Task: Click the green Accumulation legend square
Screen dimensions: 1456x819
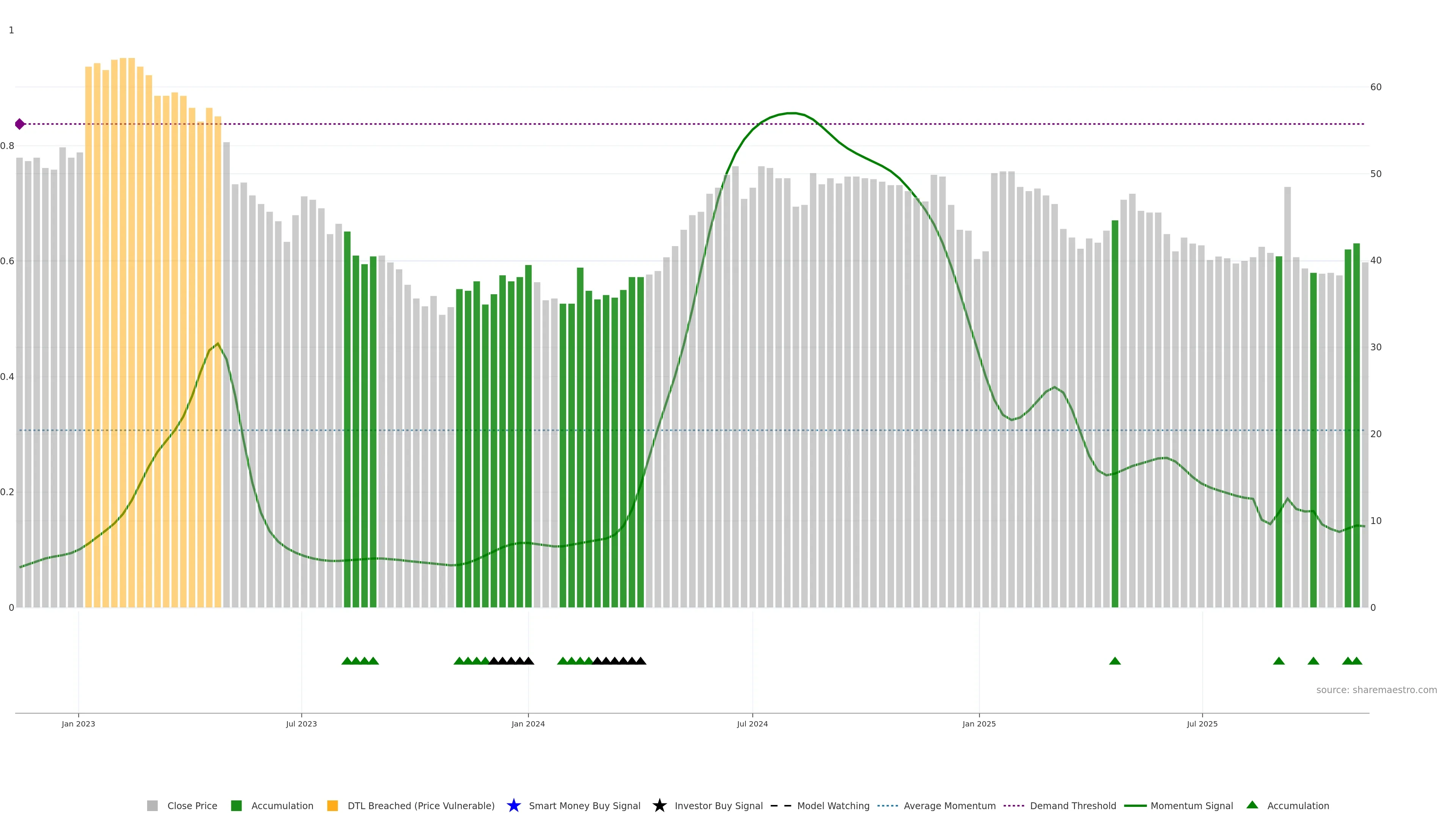Action: point(236,805)
